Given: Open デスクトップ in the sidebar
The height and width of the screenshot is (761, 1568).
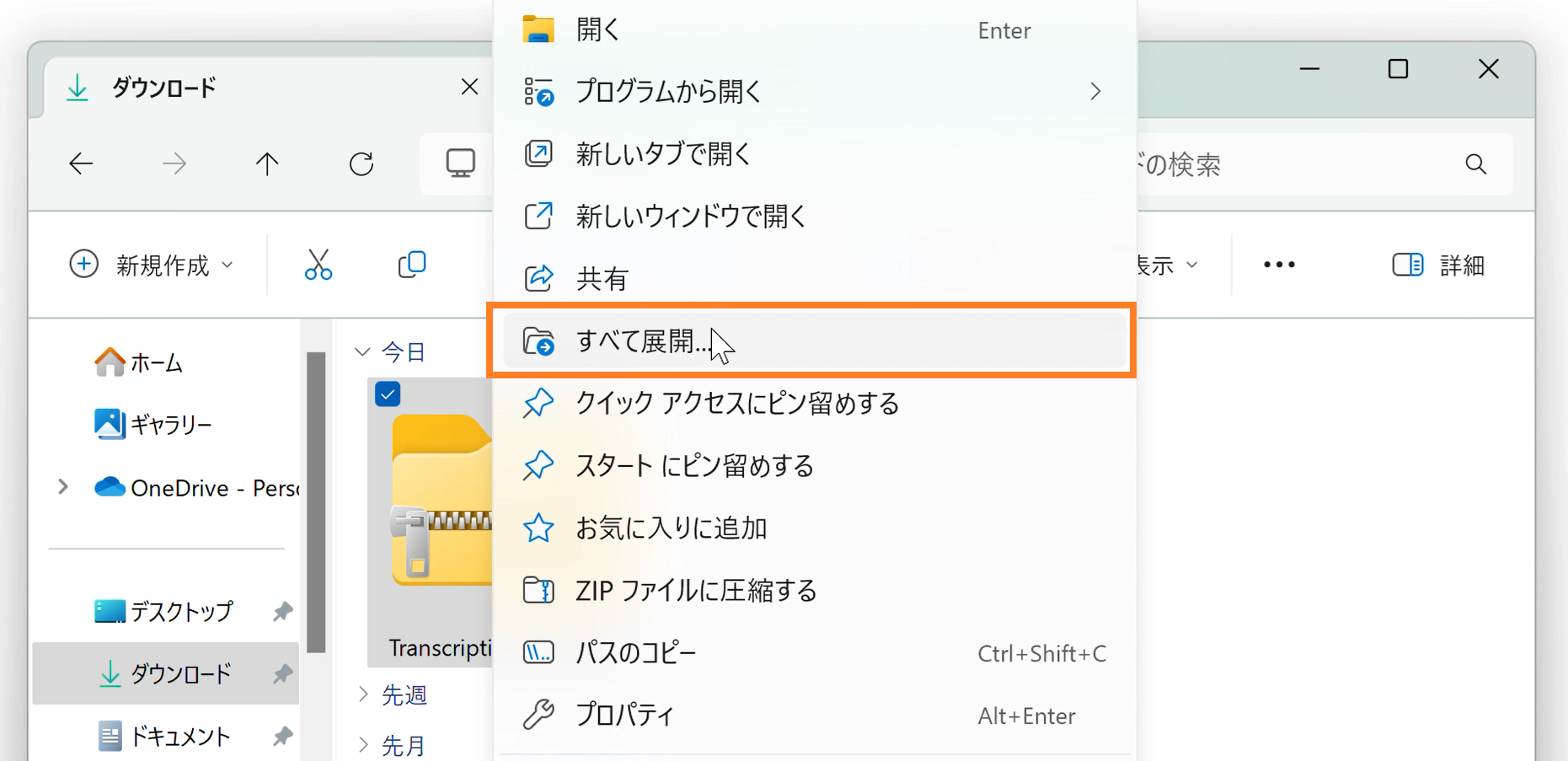Looking at the screenshot, I should tap(180, 611).
